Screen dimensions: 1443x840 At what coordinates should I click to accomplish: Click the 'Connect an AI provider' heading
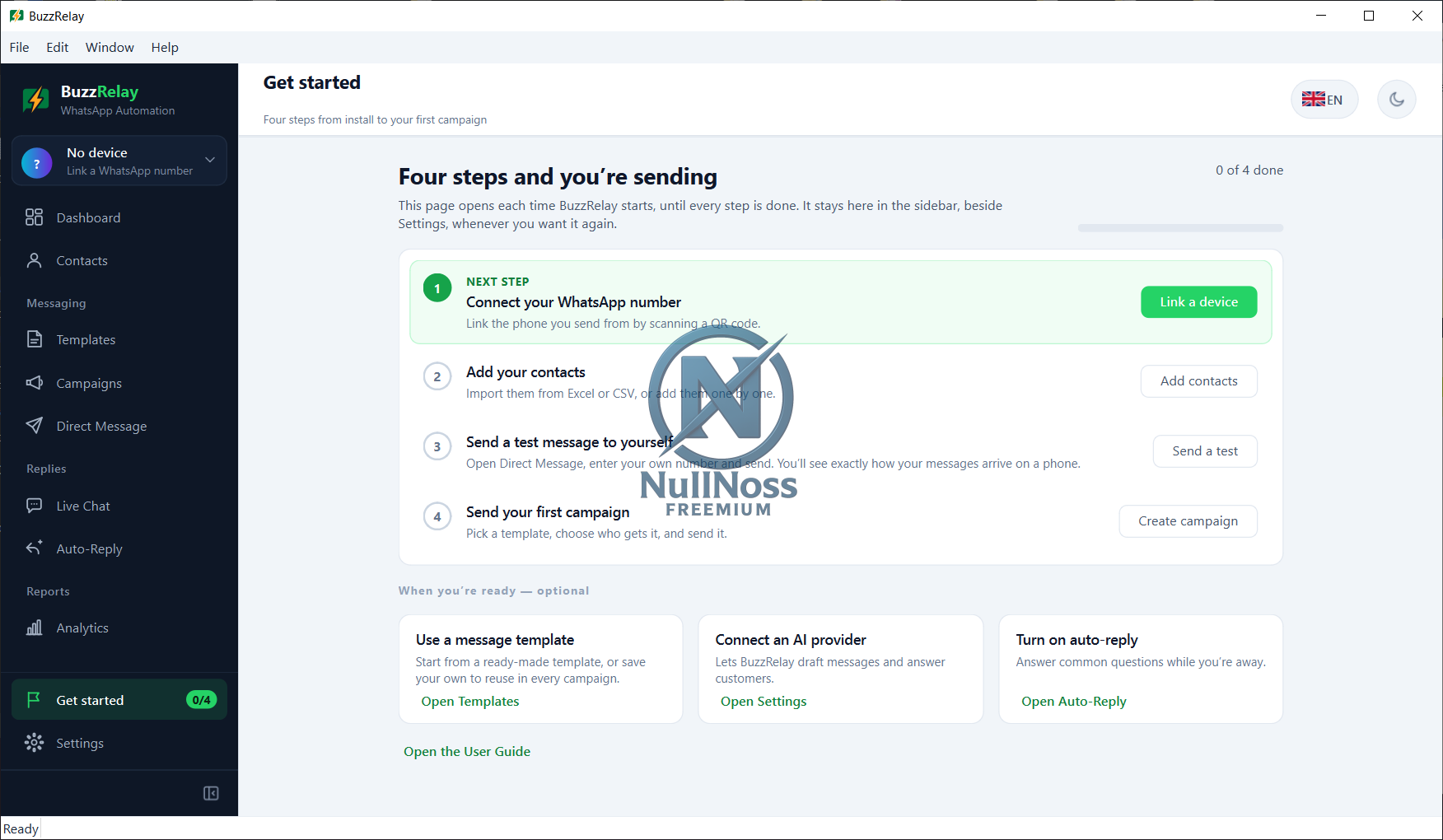tap(791, 640)
